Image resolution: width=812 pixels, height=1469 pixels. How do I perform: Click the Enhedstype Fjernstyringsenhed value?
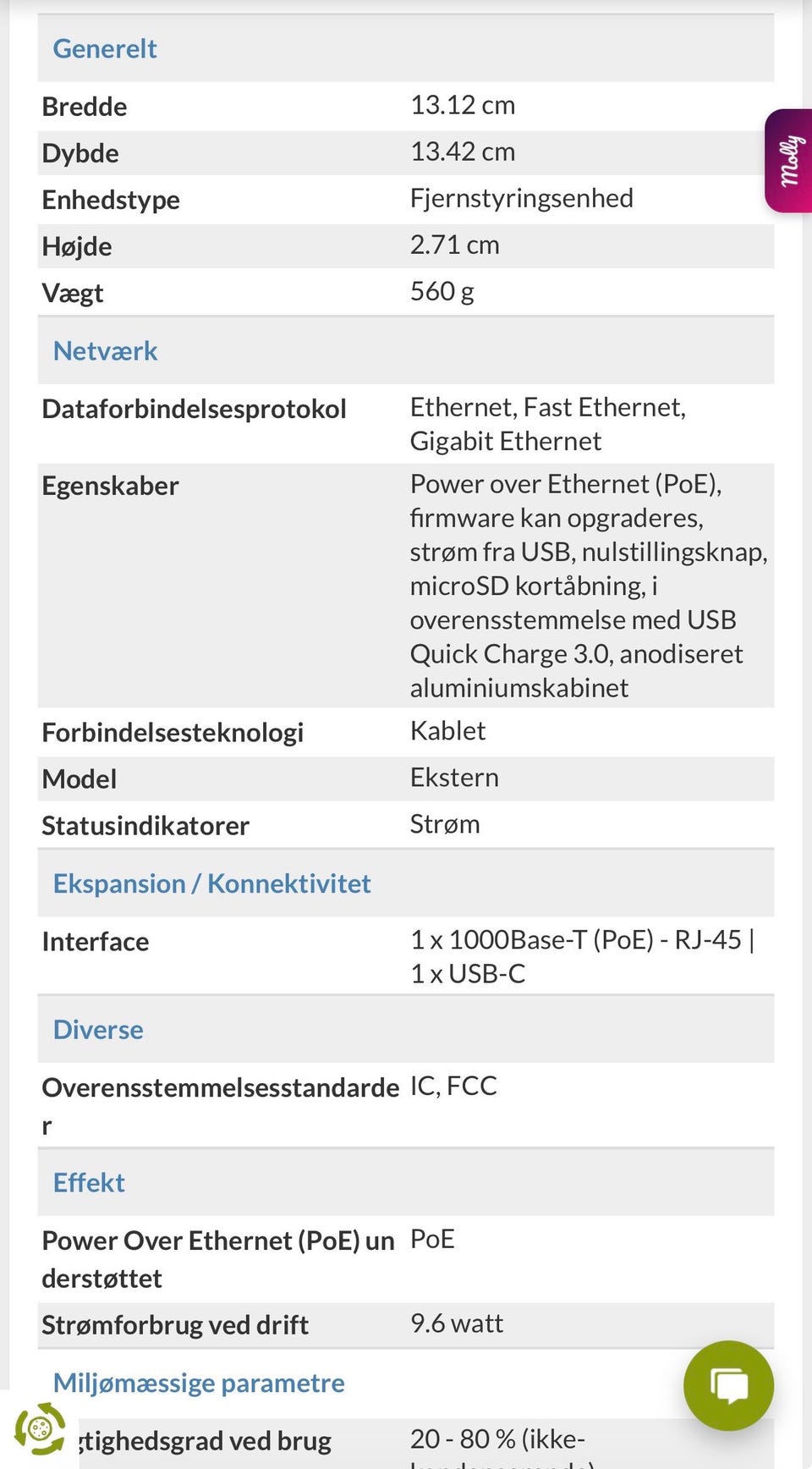pos(522,198)
